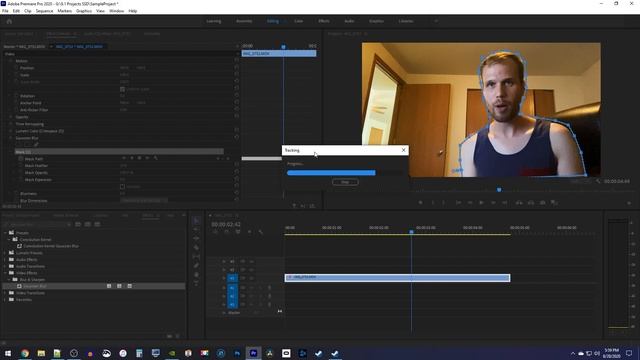Open the Sequence menu
Viewport: 640px width, 360px height.
click(x=44, y=11)
